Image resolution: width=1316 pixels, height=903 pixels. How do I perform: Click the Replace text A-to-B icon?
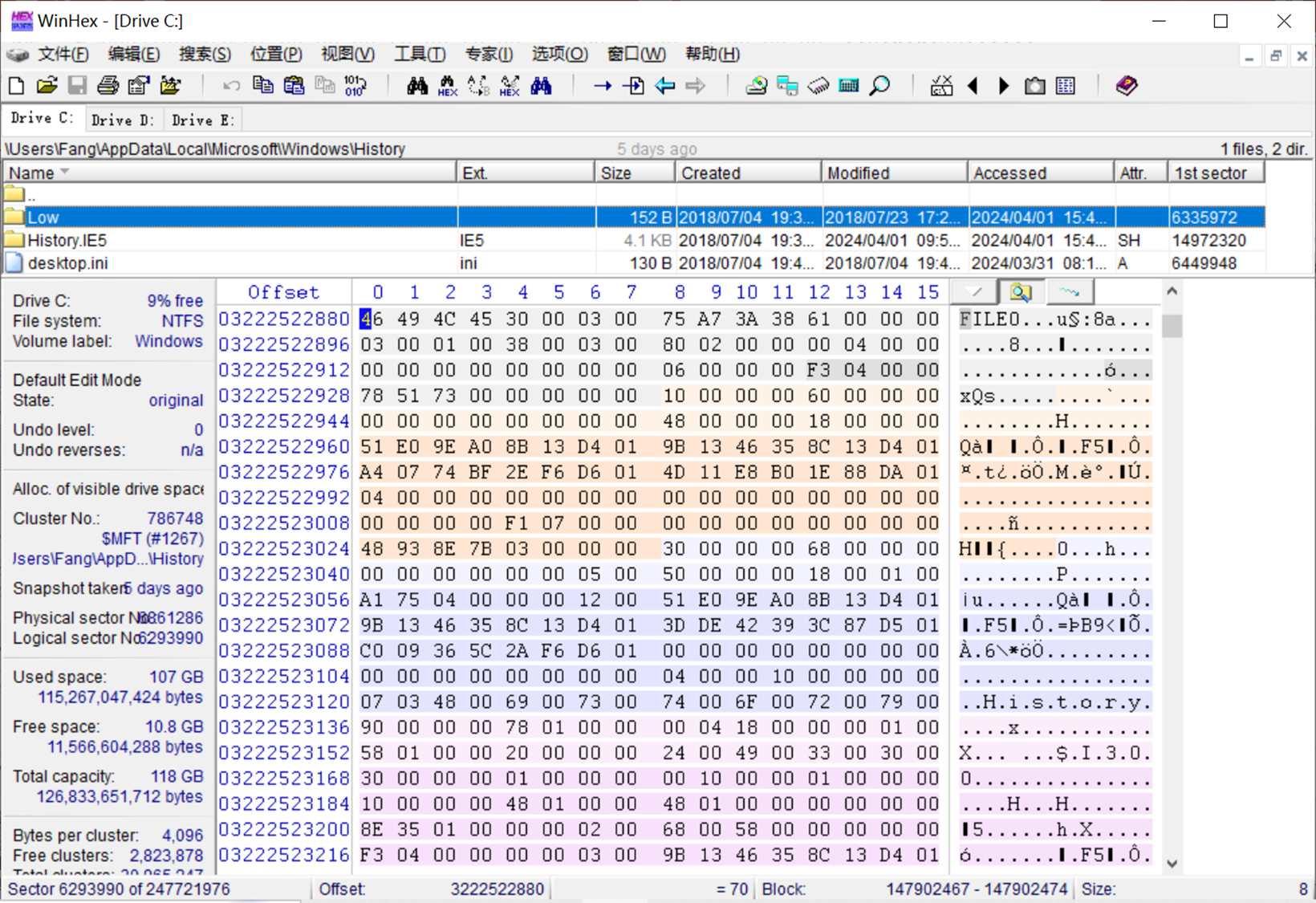(x=479, y=85)
